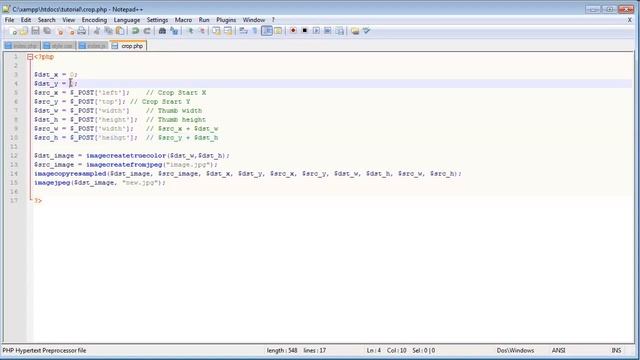640x360 pixels.
Task: Save the file using the floppy disk icon
Action: 36,31
